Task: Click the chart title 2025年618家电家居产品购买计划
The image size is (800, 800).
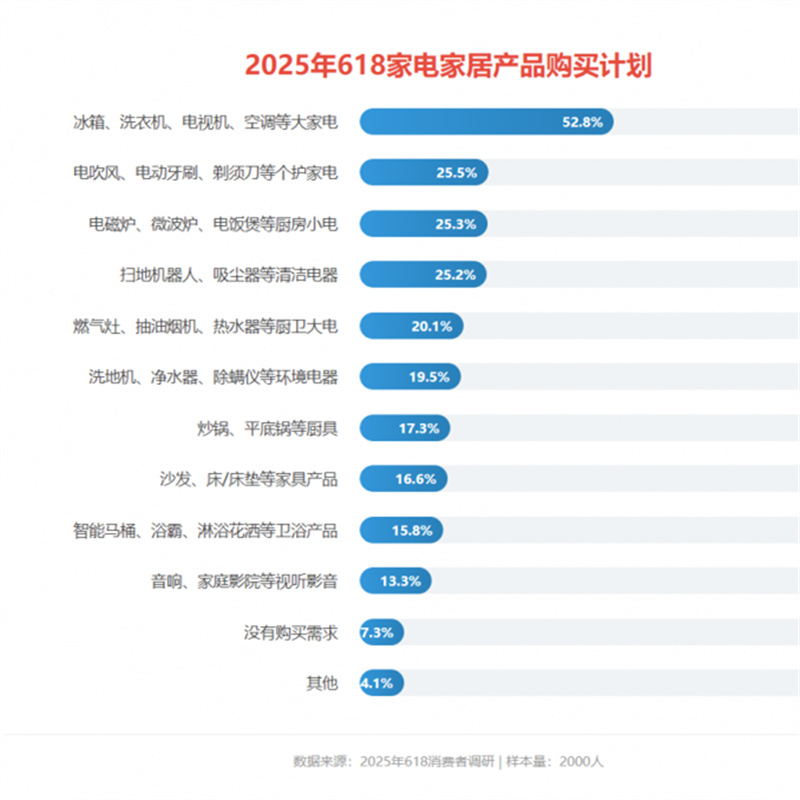Action: (x=448, y=65)
